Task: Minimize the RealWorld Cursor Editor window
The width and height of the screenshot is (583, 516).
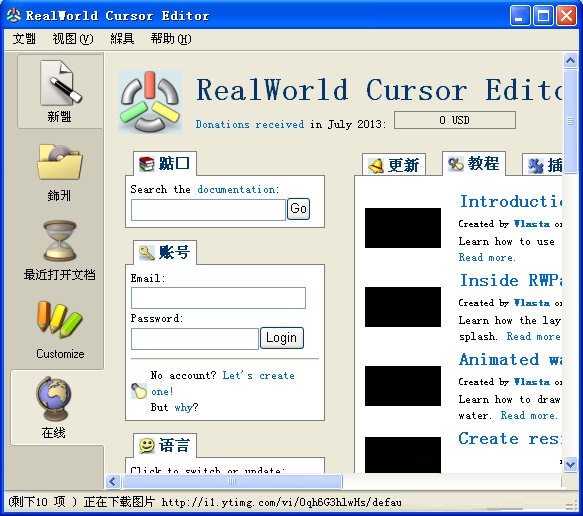Action: [520, 16]
